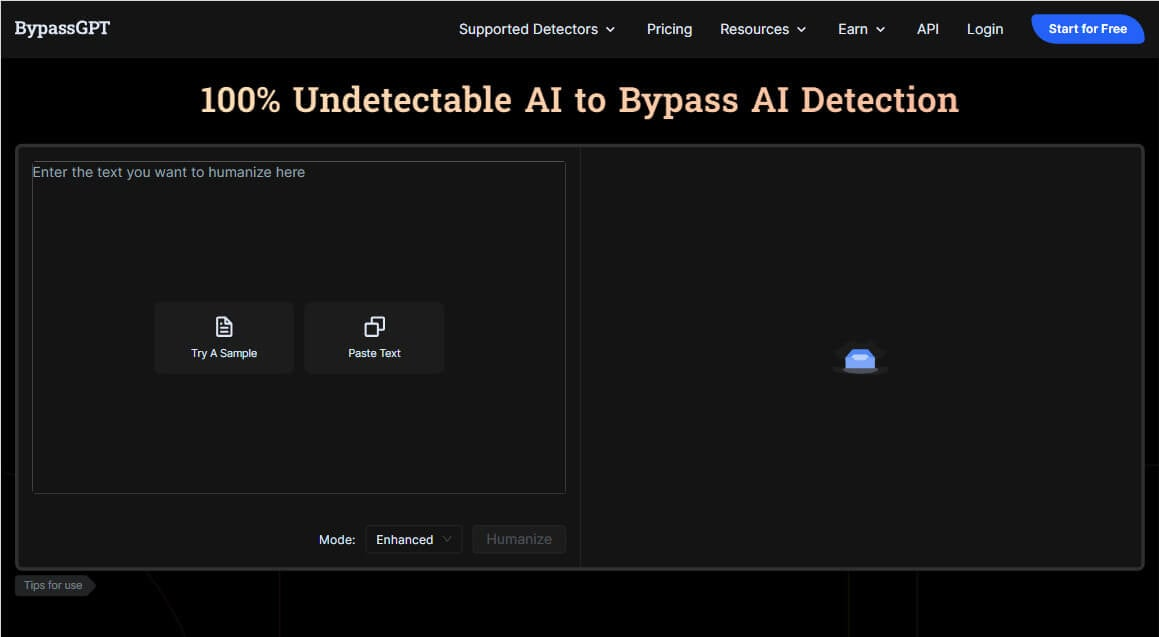The height and width of the screenshot is (637, 1159).
Task: Open the API nav item
Action: [x=928, y=29]
